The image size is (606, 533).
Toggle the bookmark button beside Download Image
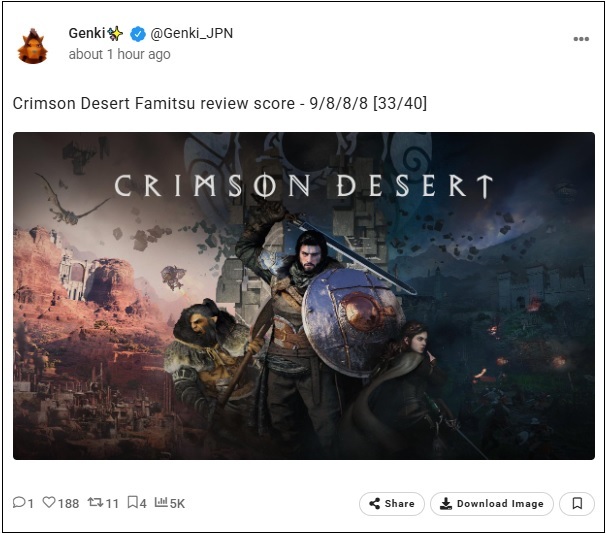[x=577, y=503]
